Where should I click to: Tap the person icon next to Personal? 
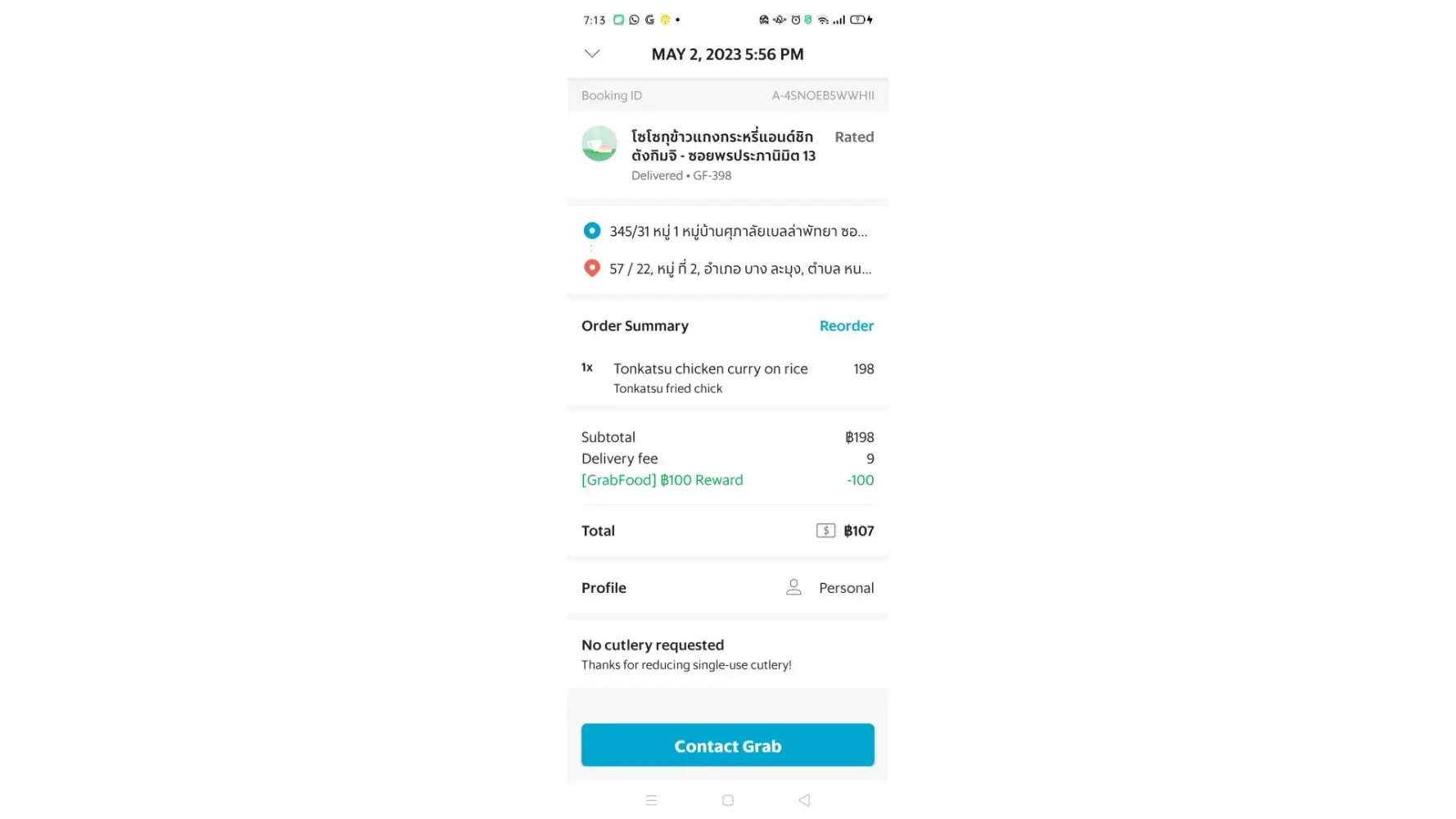tap(793, 587)
